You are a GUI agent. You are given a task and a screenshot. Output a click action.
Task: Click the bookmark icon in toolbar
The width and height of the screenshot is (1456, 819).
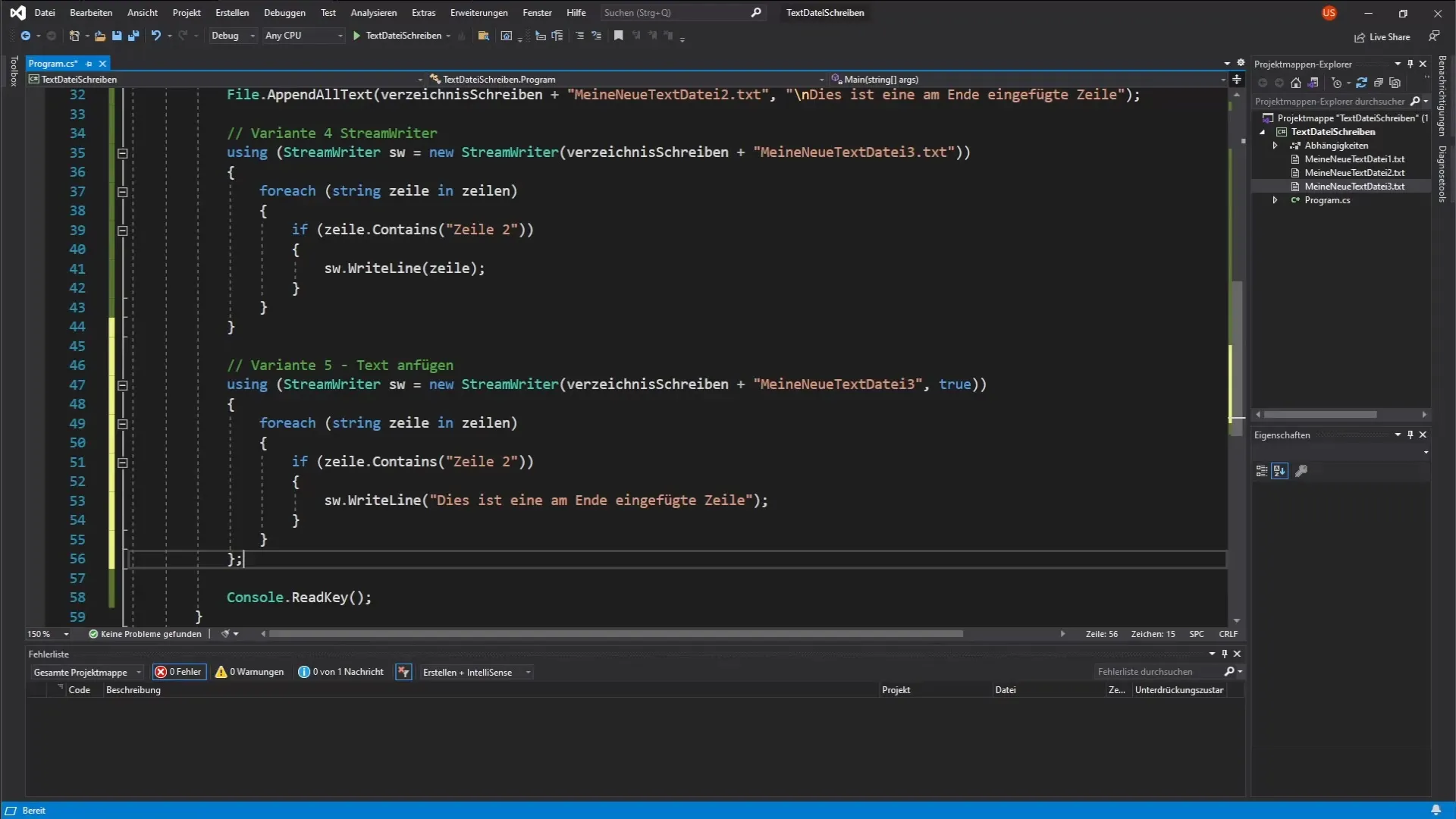point(618,36)
